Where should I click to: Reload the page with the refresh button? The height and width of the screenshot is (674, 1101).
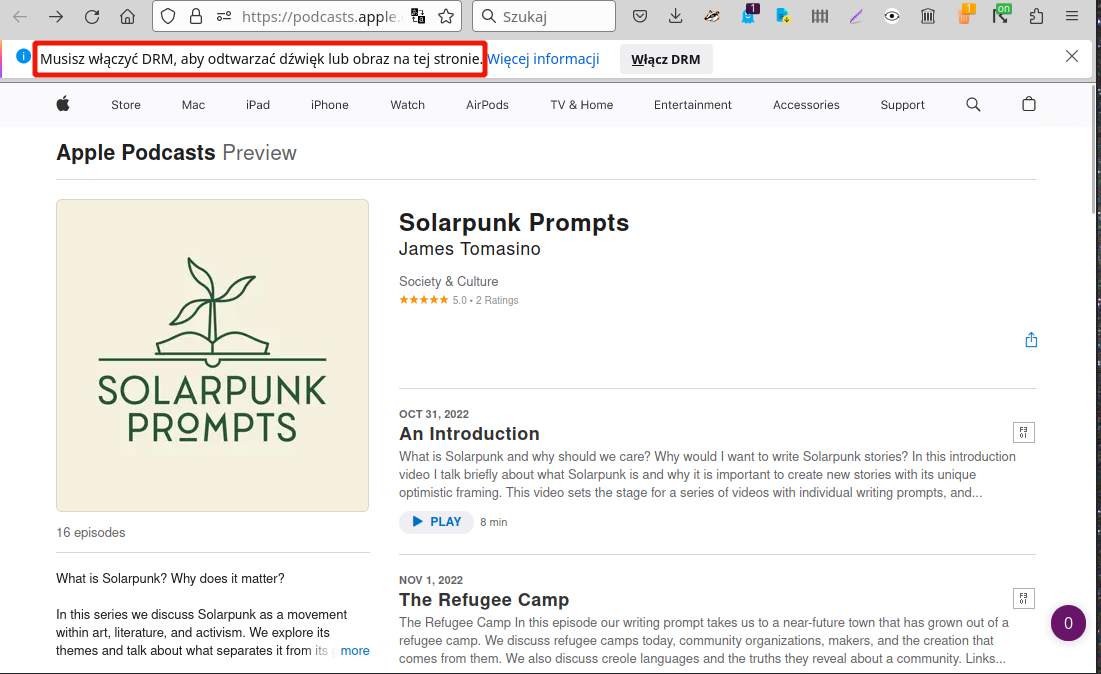click(x=92, y=16)
